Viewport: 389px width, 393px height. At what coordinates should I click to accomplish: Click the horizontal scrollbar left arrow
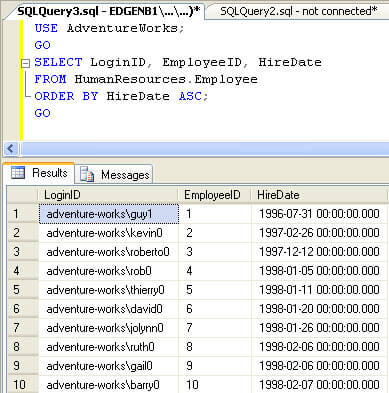10,148
